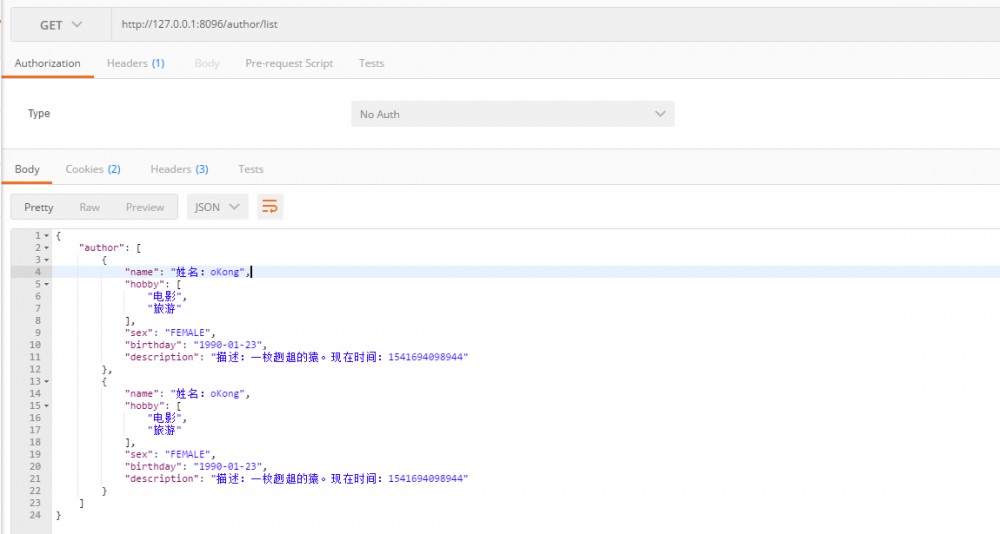
Task: Collapse the hobby array at line 5
Action: point(47,285)
